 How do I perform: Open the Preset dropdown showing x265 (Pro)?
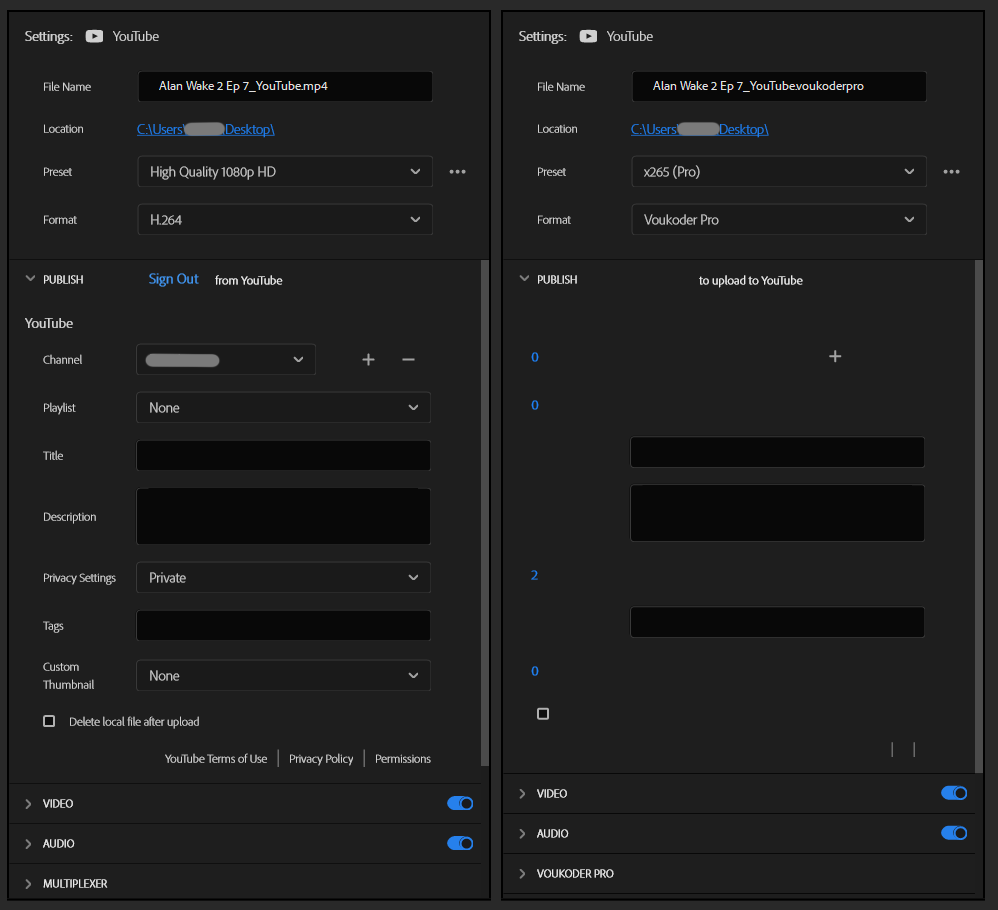point(778,172)
